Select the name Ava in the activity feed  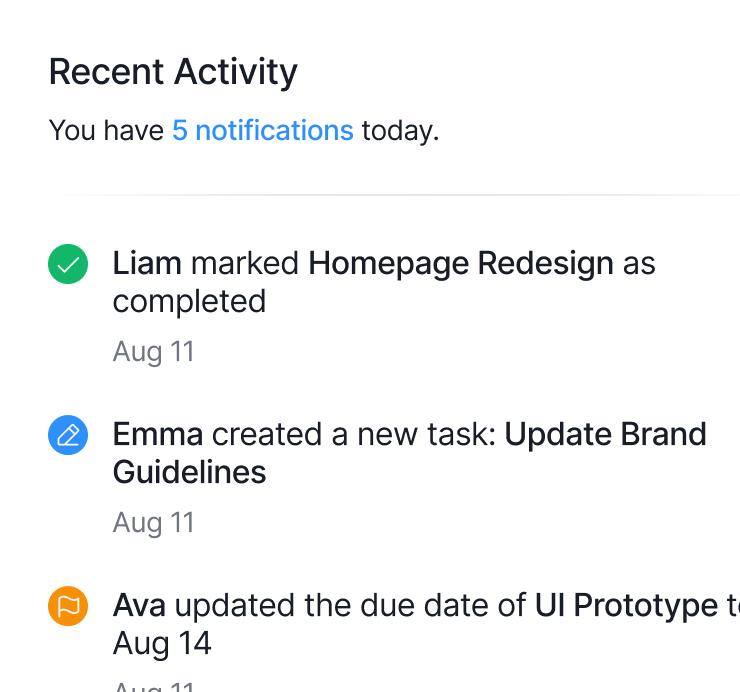[x=139, y=605]
